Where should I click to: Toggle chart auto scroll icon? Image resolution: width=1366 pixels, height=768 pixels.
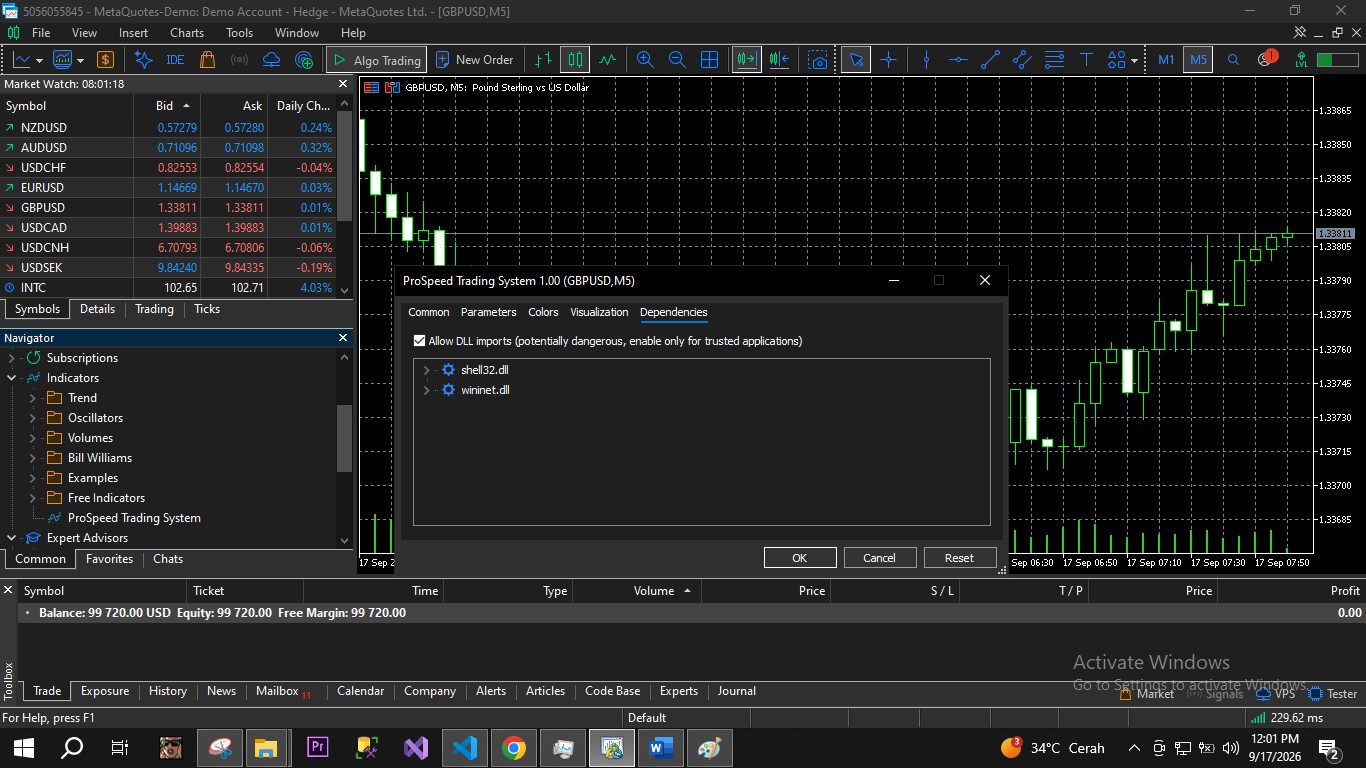coord(747,60)
